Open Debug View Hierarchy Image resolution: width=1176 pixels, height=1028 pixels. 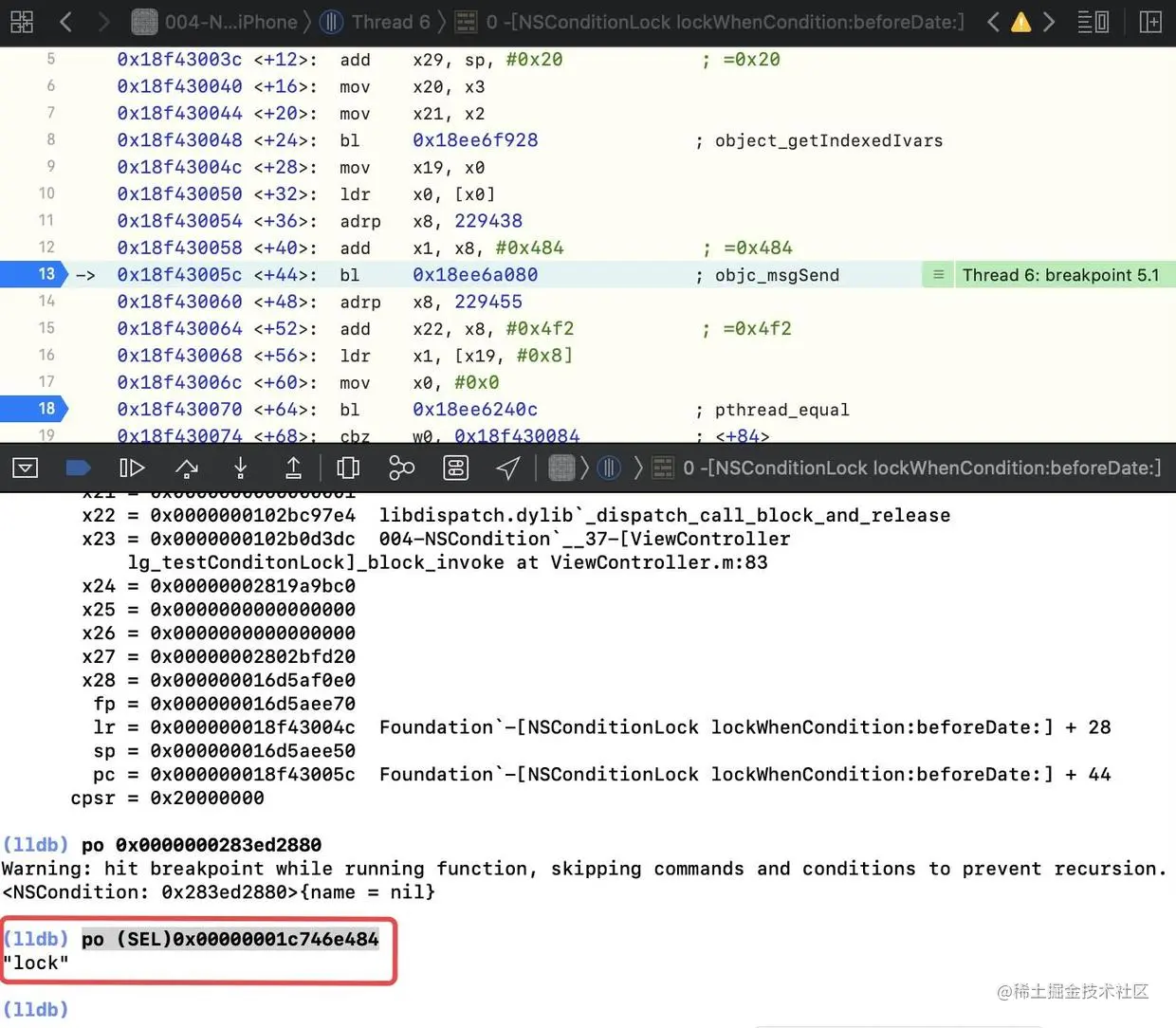point(348,468)
